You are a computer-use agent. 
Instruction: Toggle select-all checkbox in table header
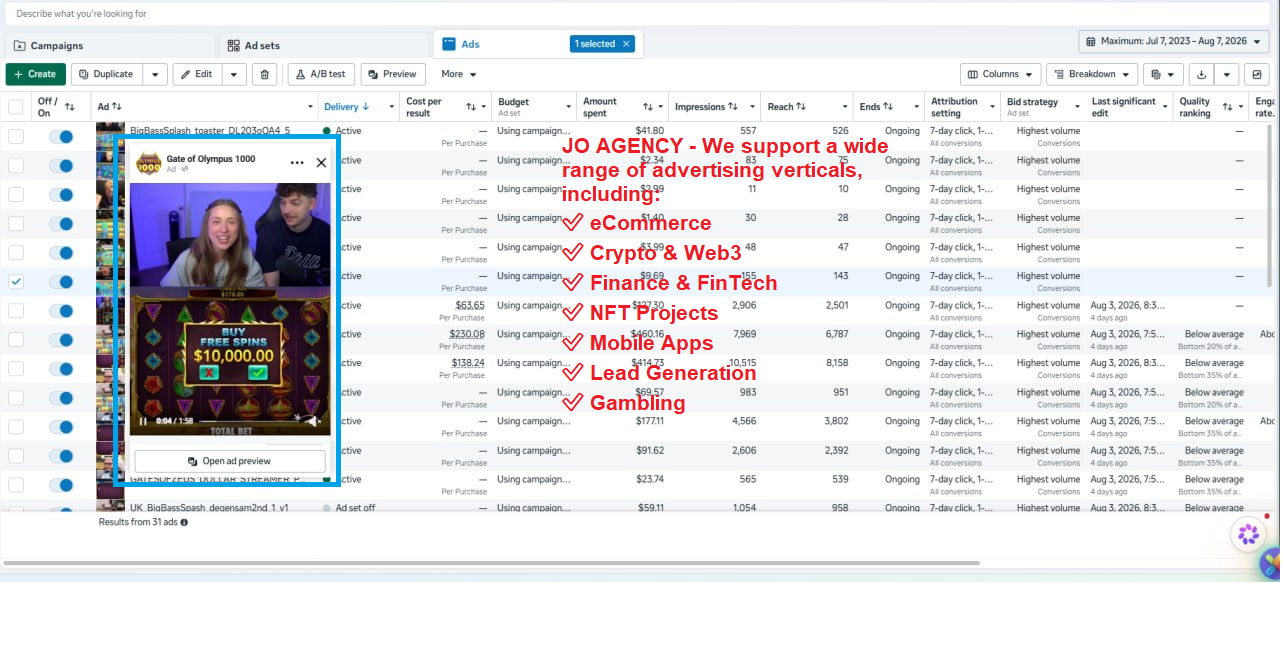tap(16, 107)
